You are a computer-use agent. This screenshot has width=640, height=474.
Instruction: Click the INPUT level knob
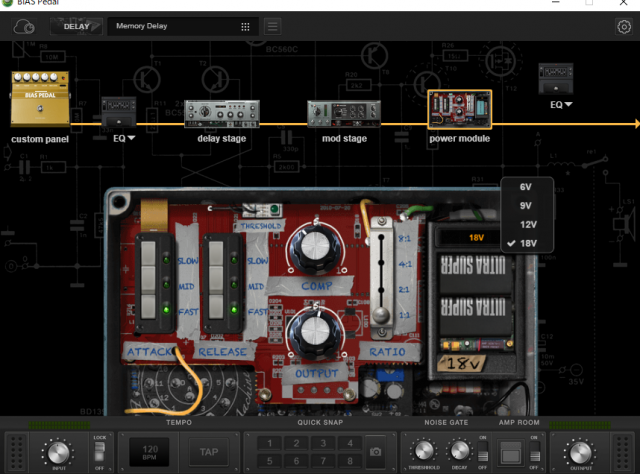click(x=58, y=453)
